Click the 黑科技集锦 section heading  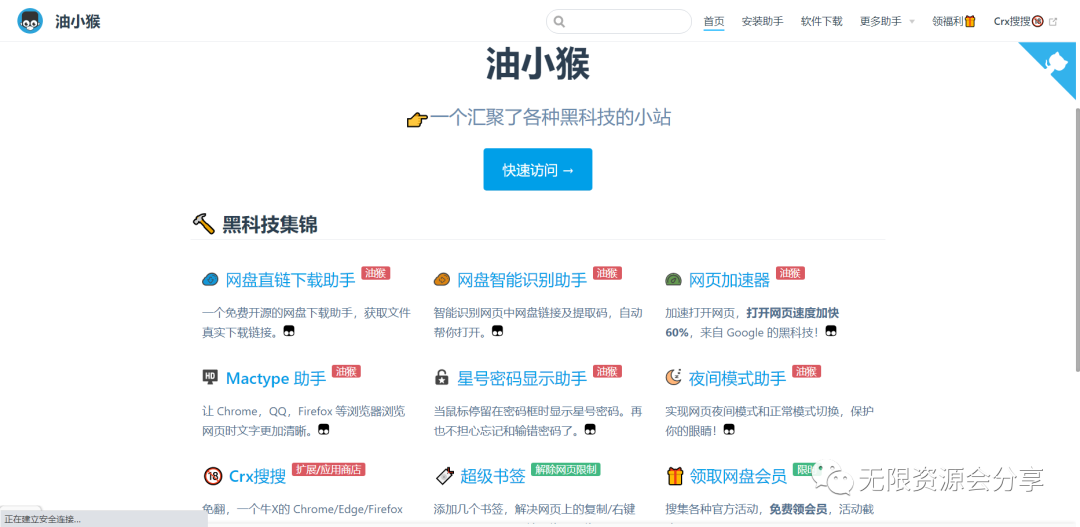pyautogui.click(x=270, y=225)
